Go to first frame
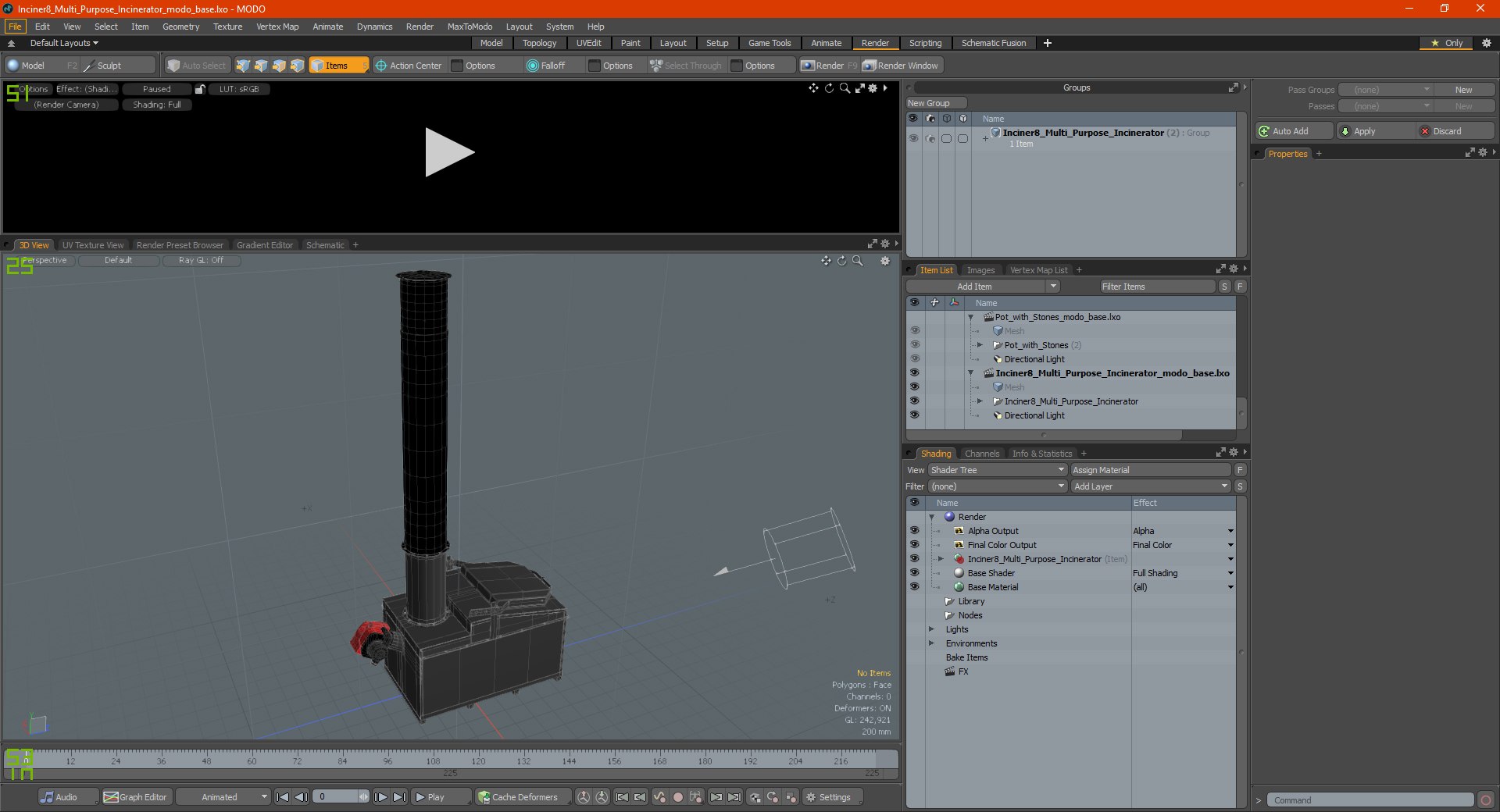The height and width of the screenshot is (812, 1500). [x=283, y=797]
